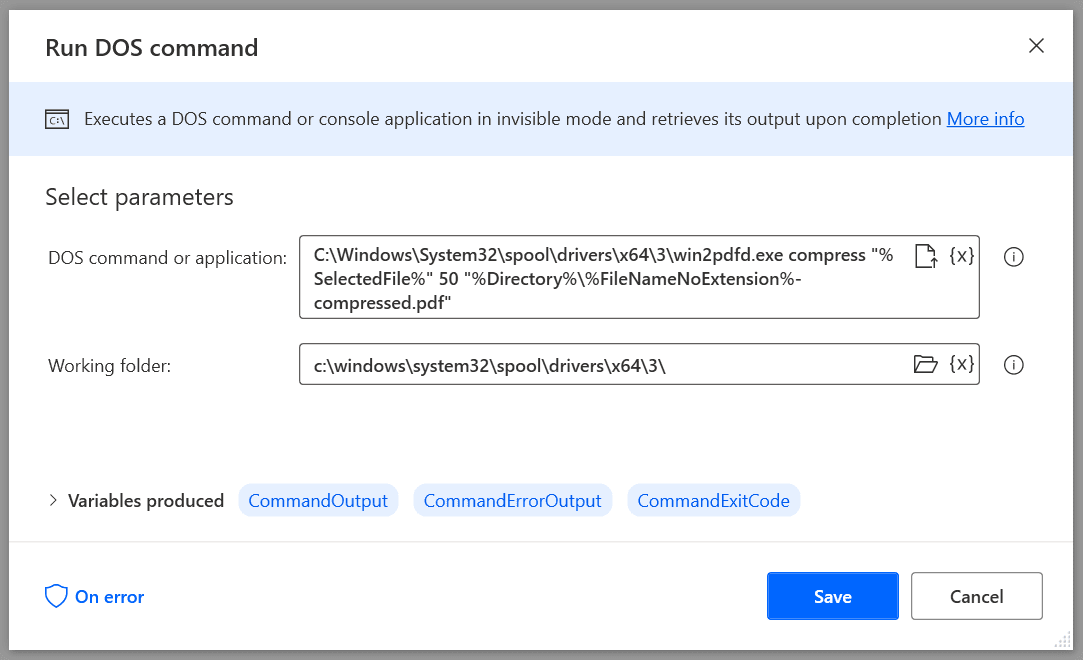Click the shield icon next to On error

56,596
